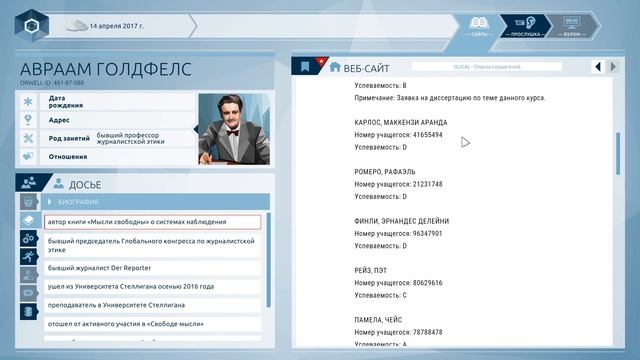Click the website panel vertical scrollbar
Viewport: 640px width, 360px height.
[618, 153]
